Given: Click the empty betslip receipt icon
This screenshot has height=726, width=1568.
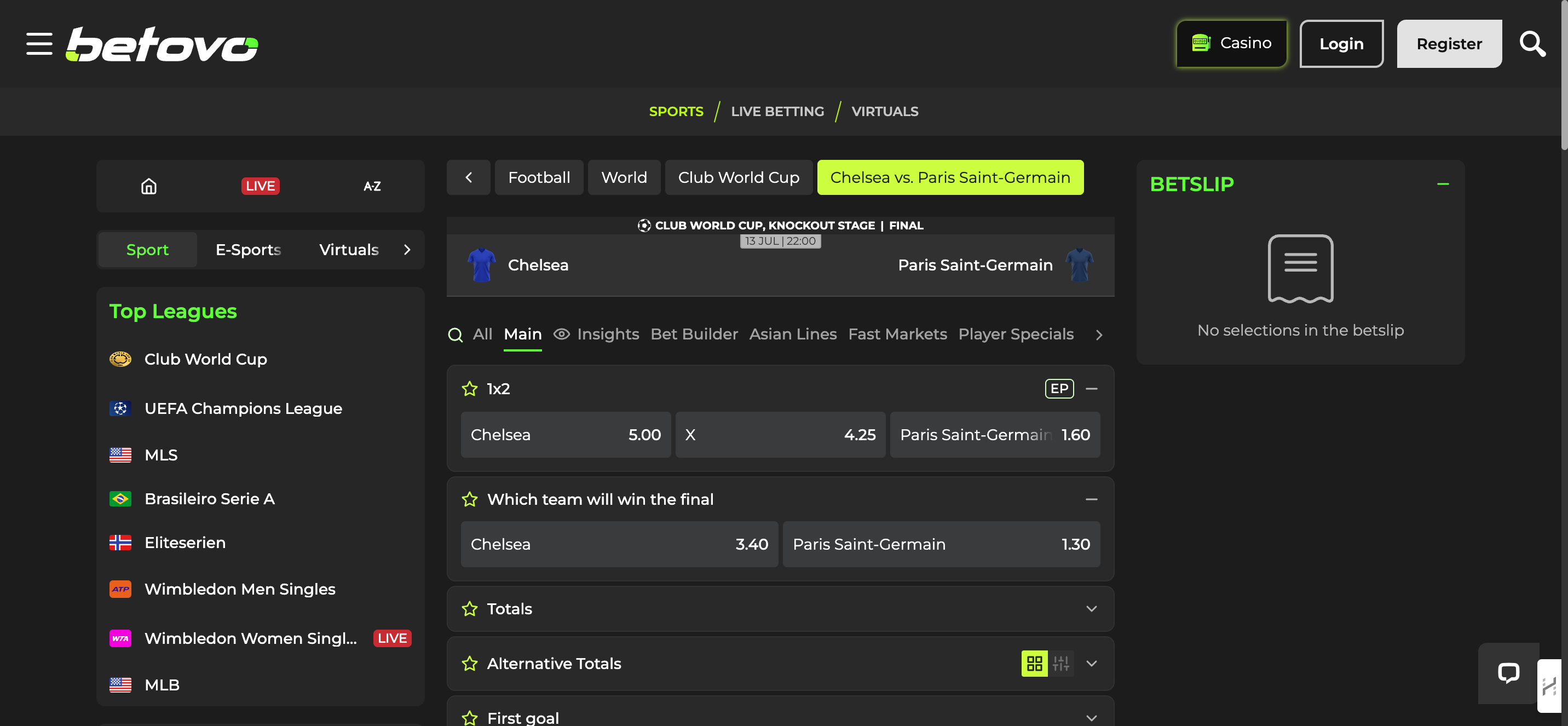Looking at the screenshot, I should tap(1300, 268).
